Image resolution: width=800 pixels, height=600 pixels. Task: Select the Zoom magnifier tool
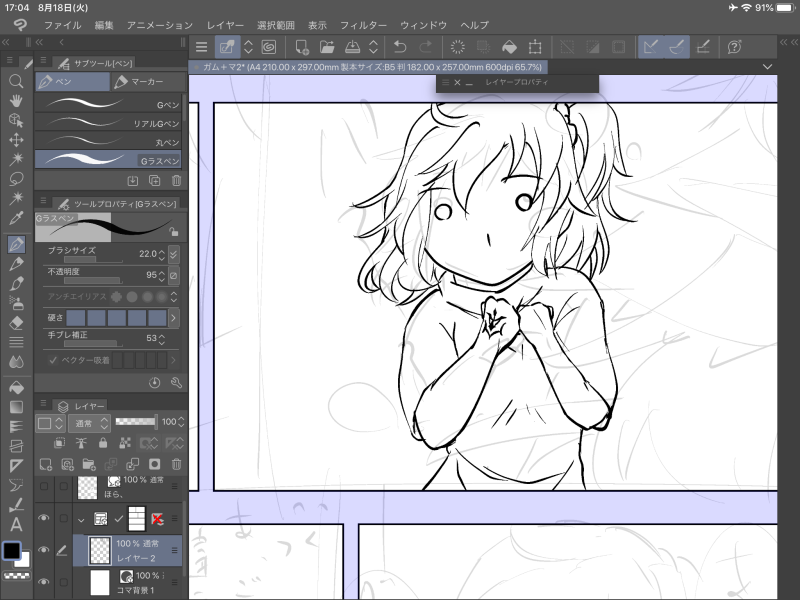[16, 81]
